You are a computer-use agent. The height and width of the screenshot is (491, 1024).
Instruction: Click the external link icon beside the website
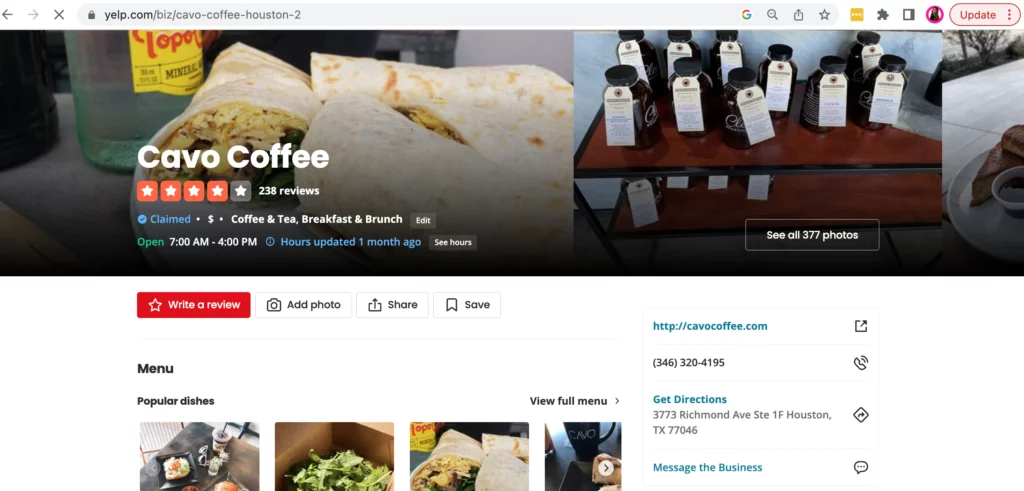point(861,326)
